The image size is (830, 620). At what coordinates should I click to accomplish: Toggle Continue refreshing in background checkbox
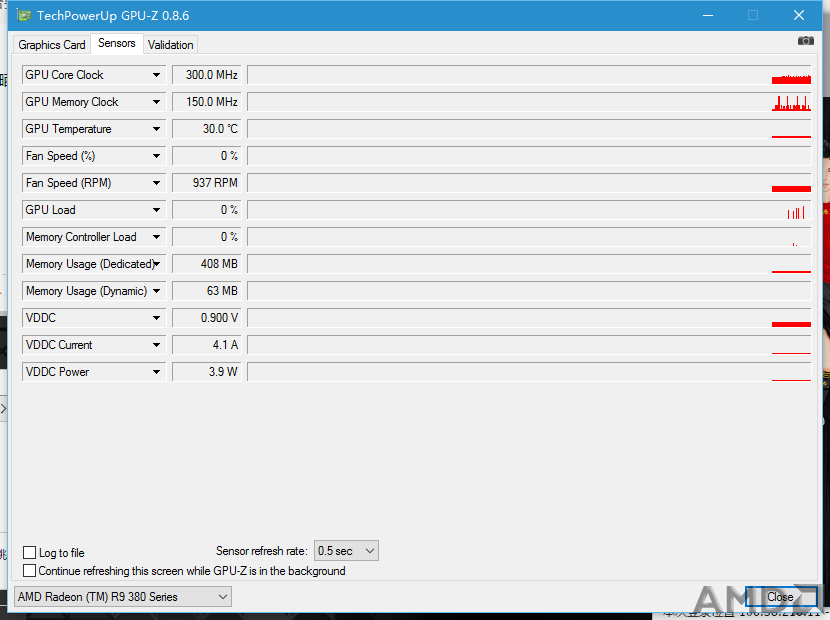click(30, 571)
